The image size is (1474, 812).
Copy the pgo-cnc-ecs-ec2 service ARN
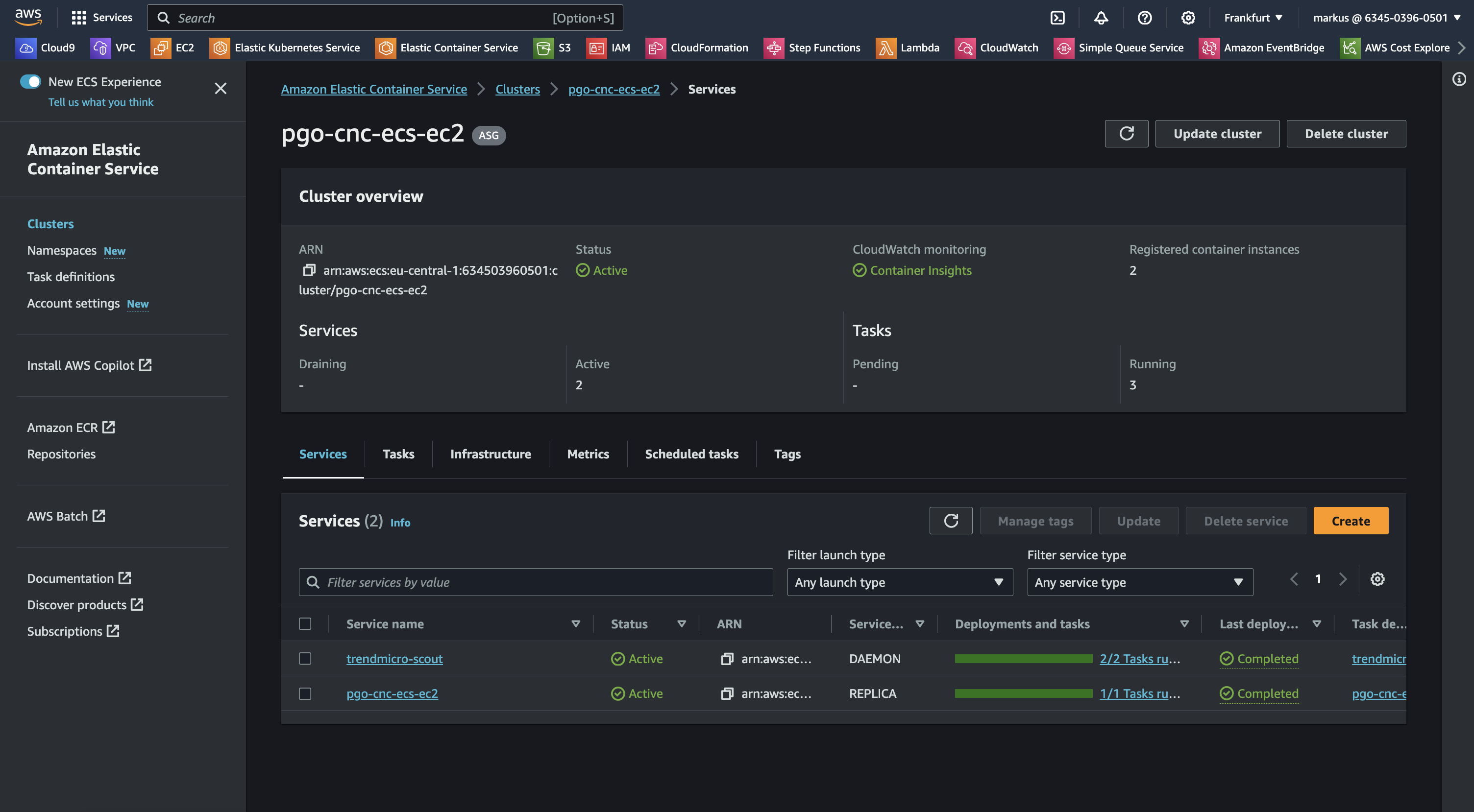point(727,693)
